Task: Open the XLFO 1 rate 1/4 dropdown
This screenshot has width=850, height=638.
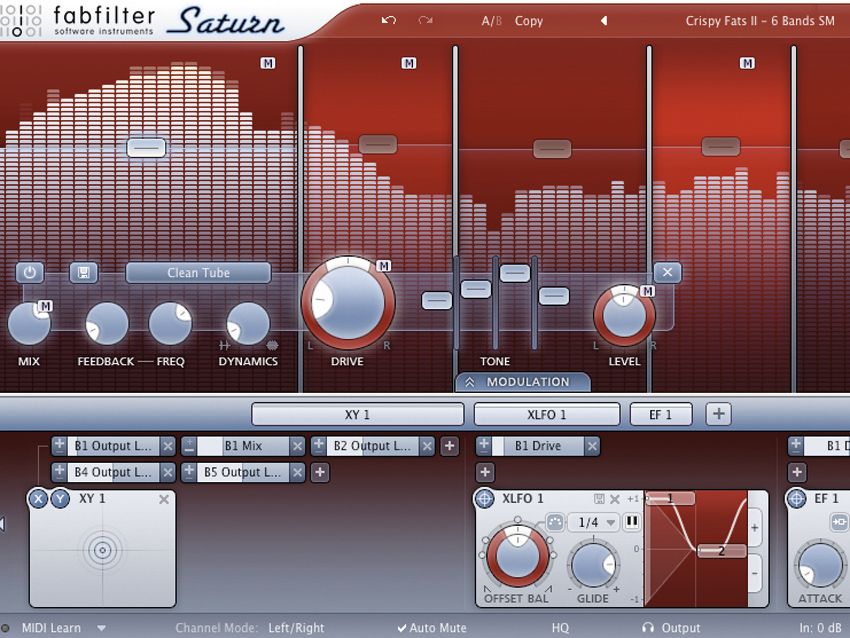Action: [594, 523]
